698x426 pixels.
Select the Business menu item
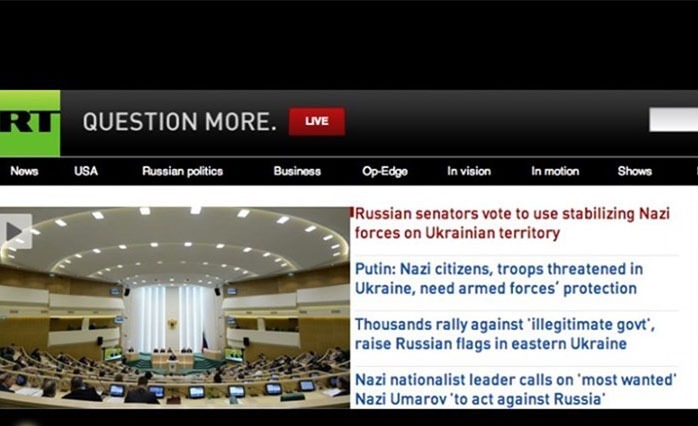(x=297, y=171)
